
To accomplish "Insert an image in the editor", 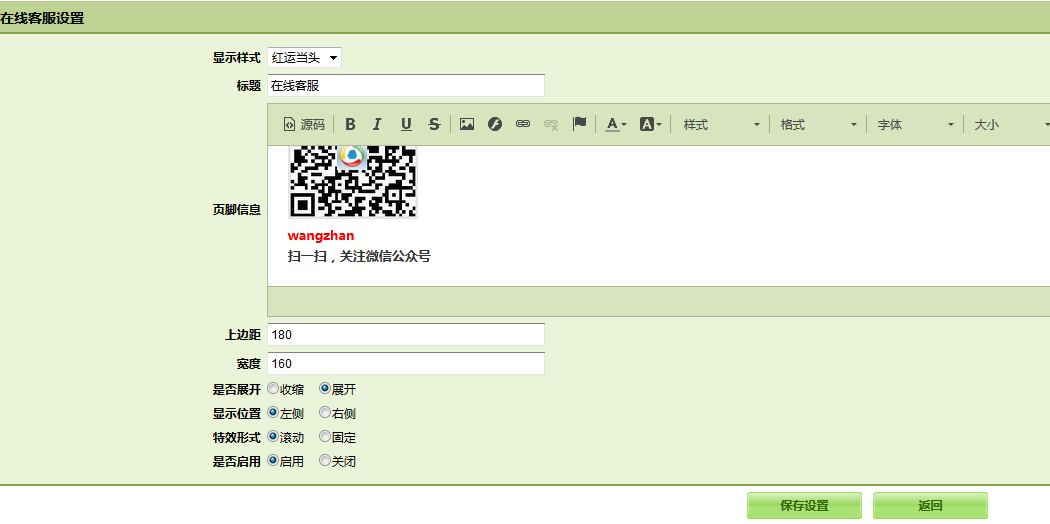I will pyautogui.click(x=467, y=124).
